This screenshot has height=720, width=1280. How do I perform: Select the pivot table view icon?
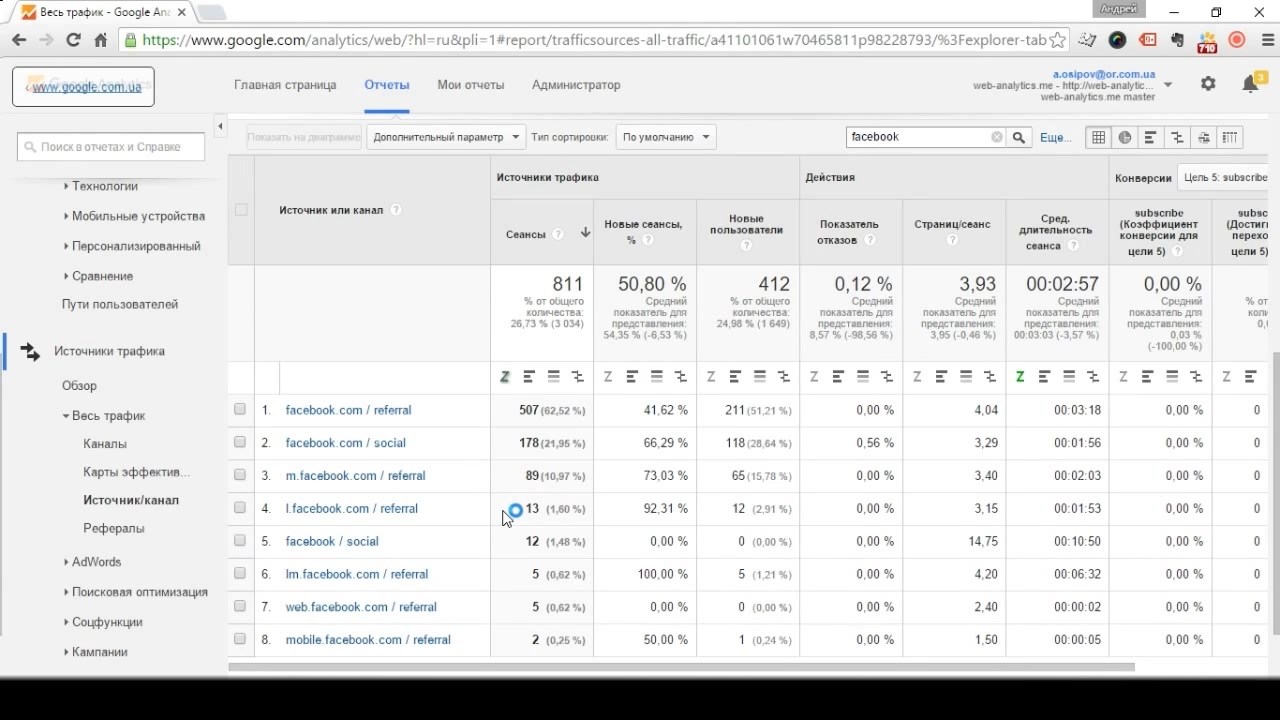point(1229,138)
